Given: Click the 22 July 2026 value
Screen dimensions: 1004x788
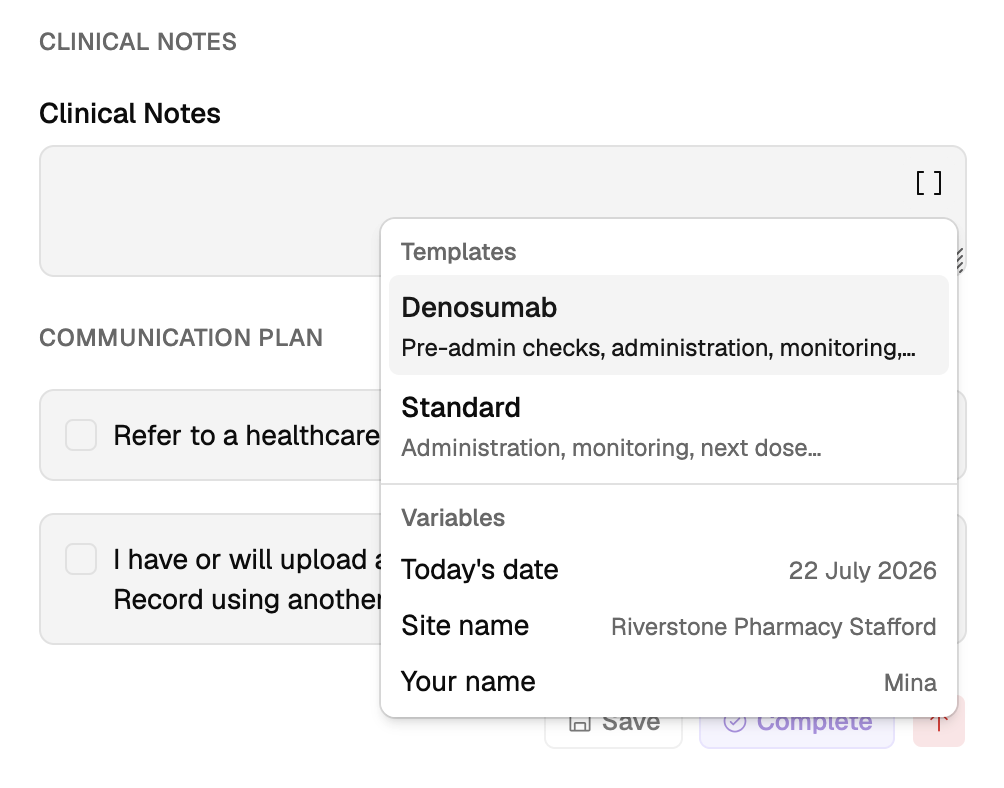Looking at the screenshot, I should click(x=862, y=570).
